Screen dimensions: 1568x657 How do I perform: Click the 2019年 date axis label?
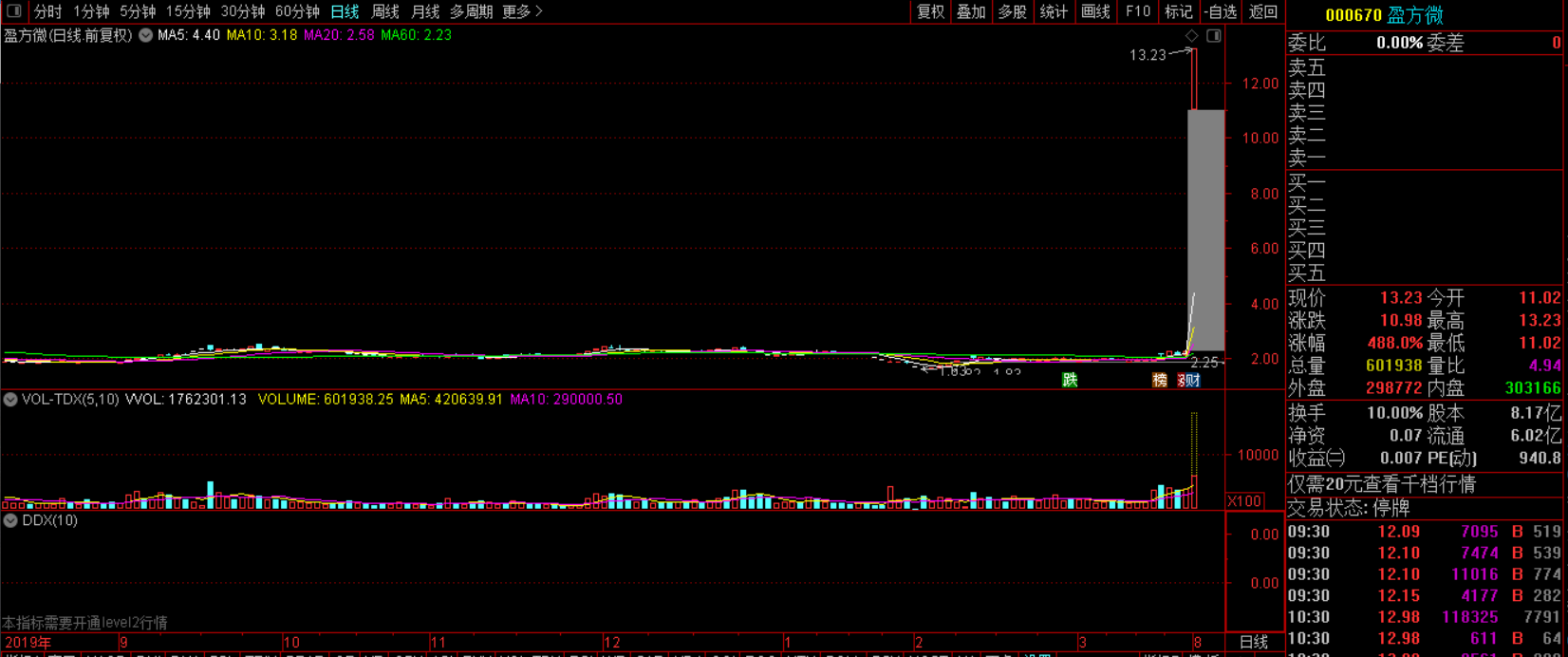tap(28, 643)
